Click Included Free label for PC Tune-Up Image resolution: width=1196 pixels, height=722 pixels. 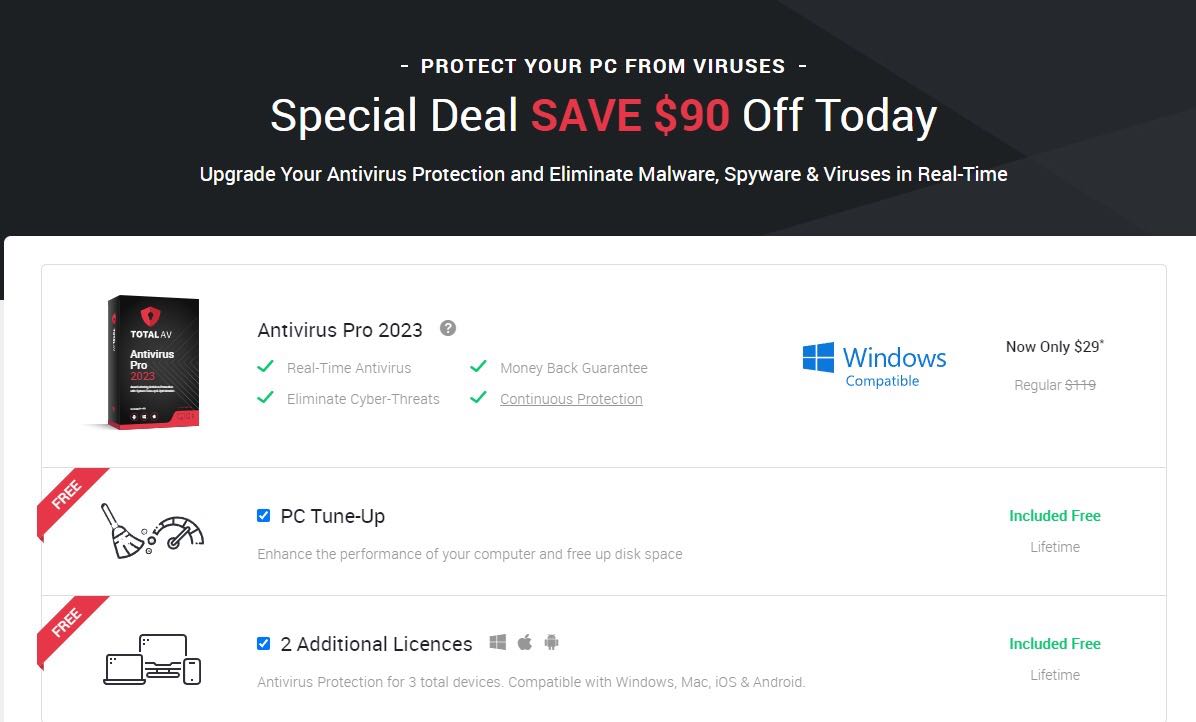click(1055, 516)
